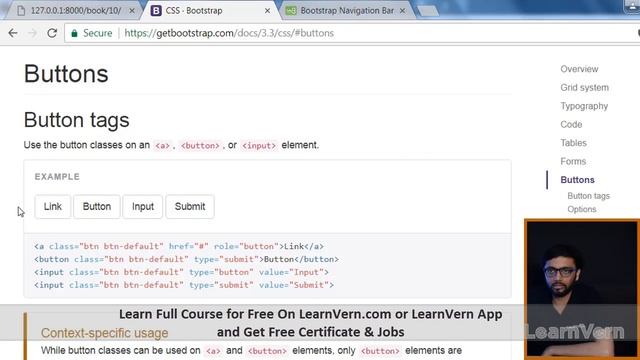
Task: Click the Submit example button
Action: (190, 207)
